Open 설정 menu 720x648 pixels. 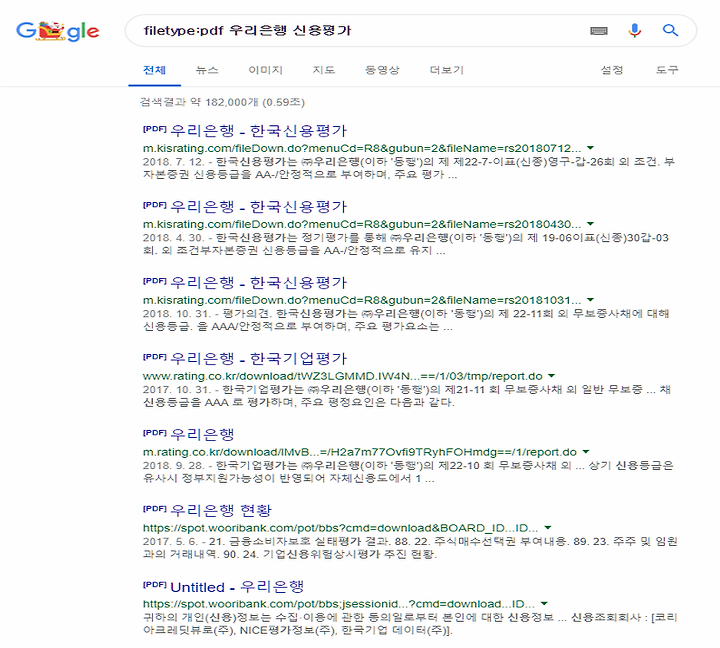tap(612, 70)
